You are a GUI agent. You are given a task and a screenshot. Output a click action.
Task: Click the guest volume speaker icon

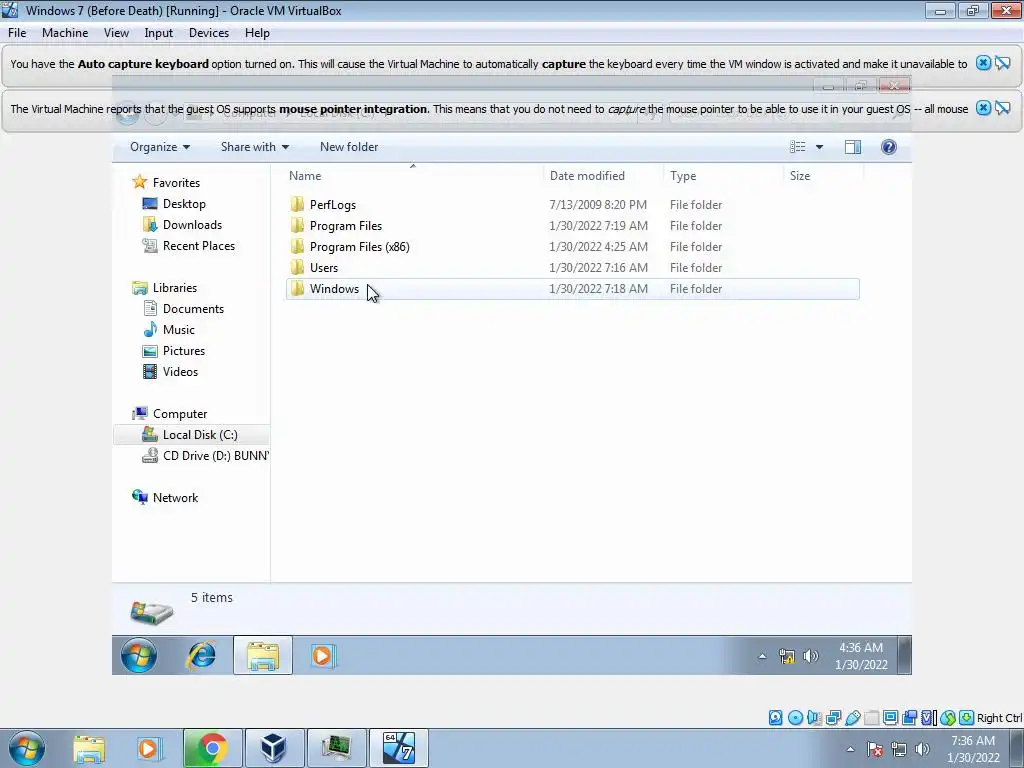point(810,656)
